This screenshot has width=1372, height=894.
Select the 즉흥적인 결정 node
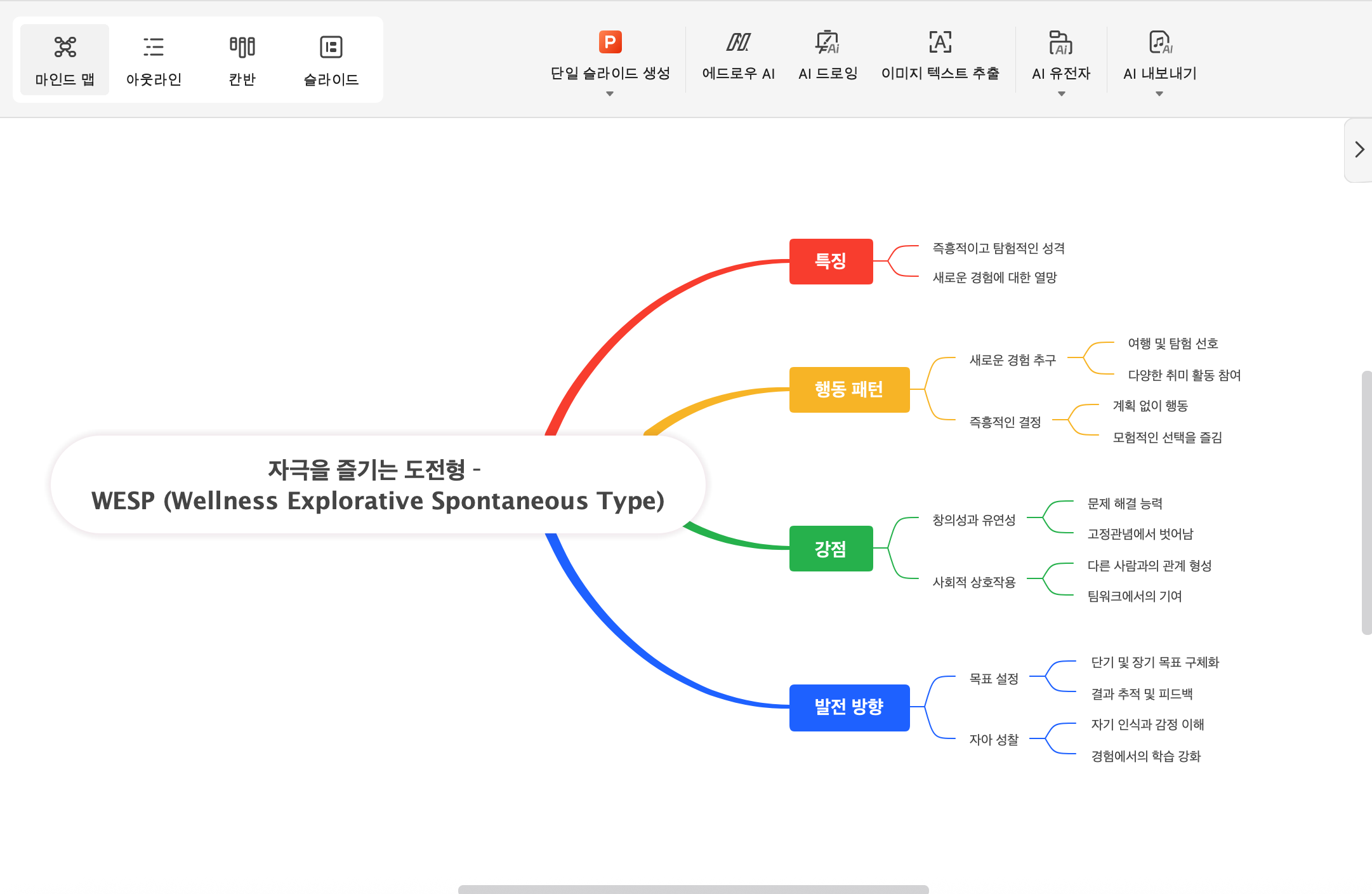point(1005,422)
